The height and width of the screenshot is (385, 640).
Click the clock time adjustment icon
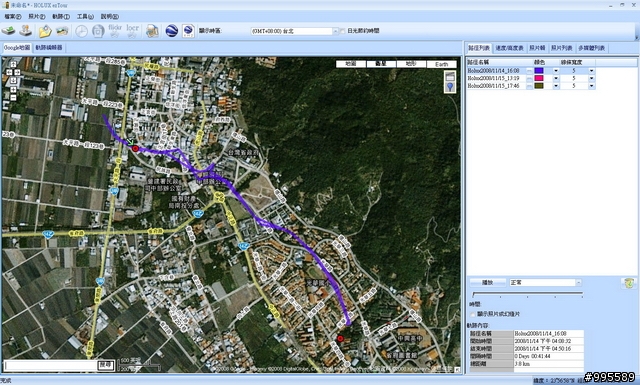[x=81, y=31]
